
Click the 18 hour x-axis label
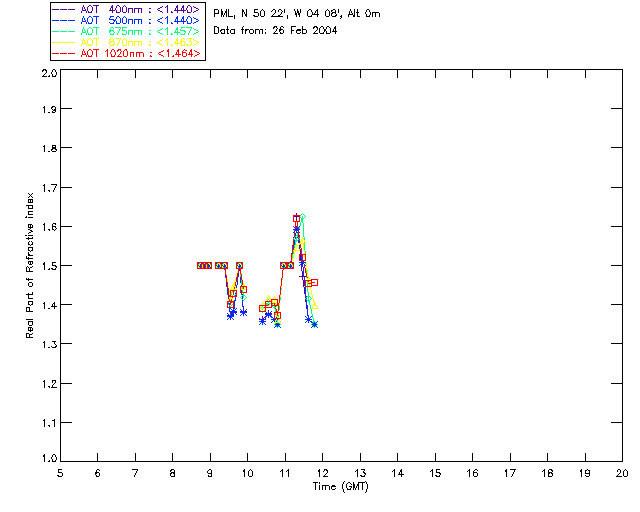click(547, 473)
